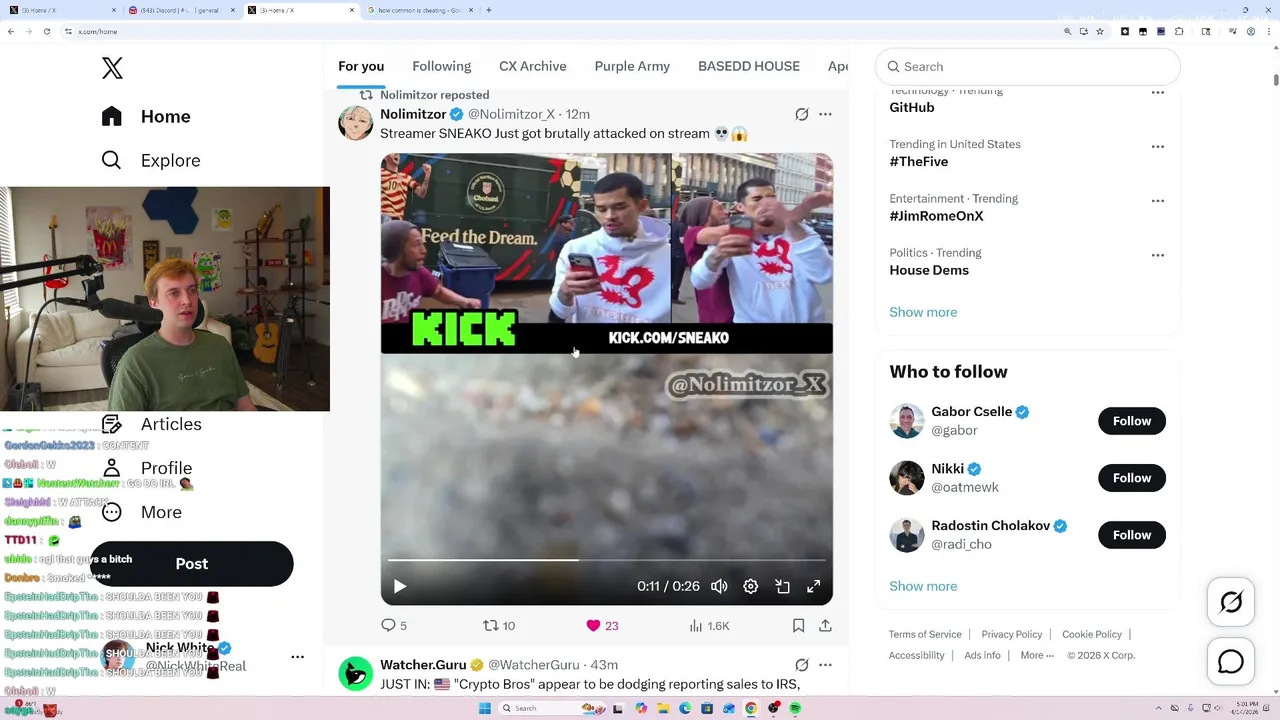Image resolution: width=1280 pixels, height=720 pixels.
Task: Open Spotify from the taskbar
Action: 795,708
